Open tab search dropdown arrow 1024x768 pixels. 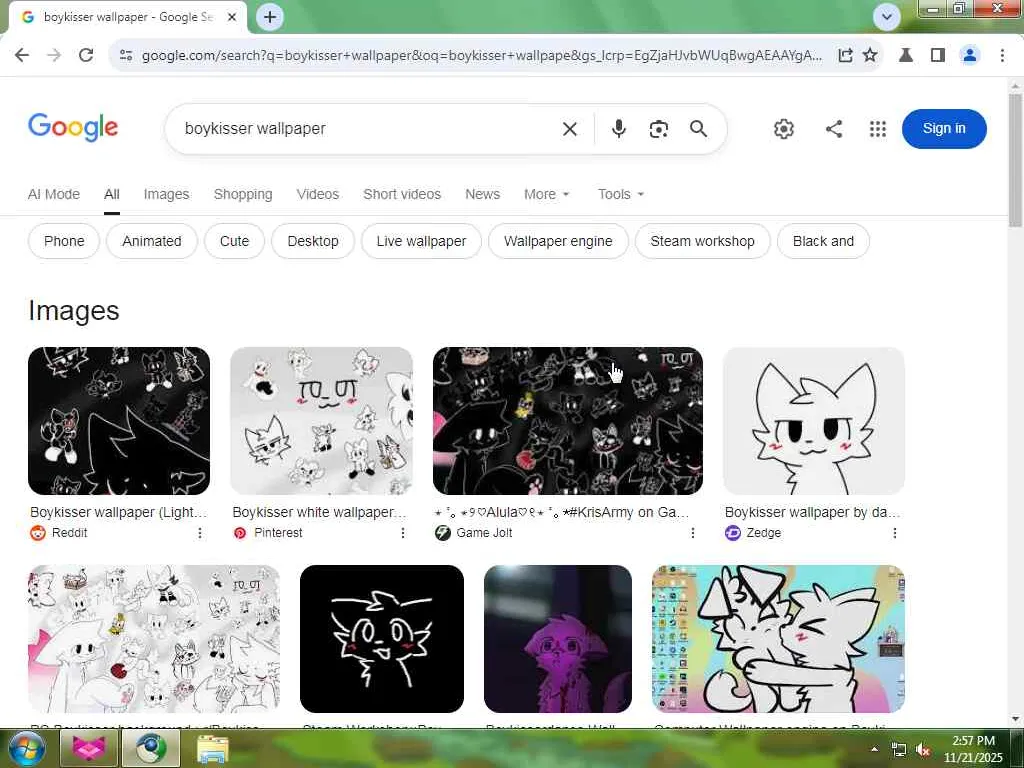coord(886,17)
